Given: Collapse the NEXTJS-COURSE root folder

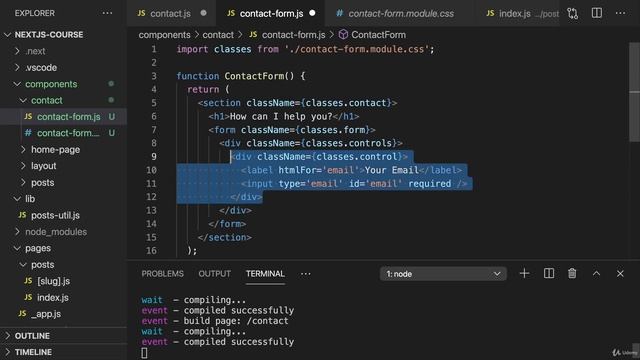Looking at the screenshot, I should click(x=7, y=35).
